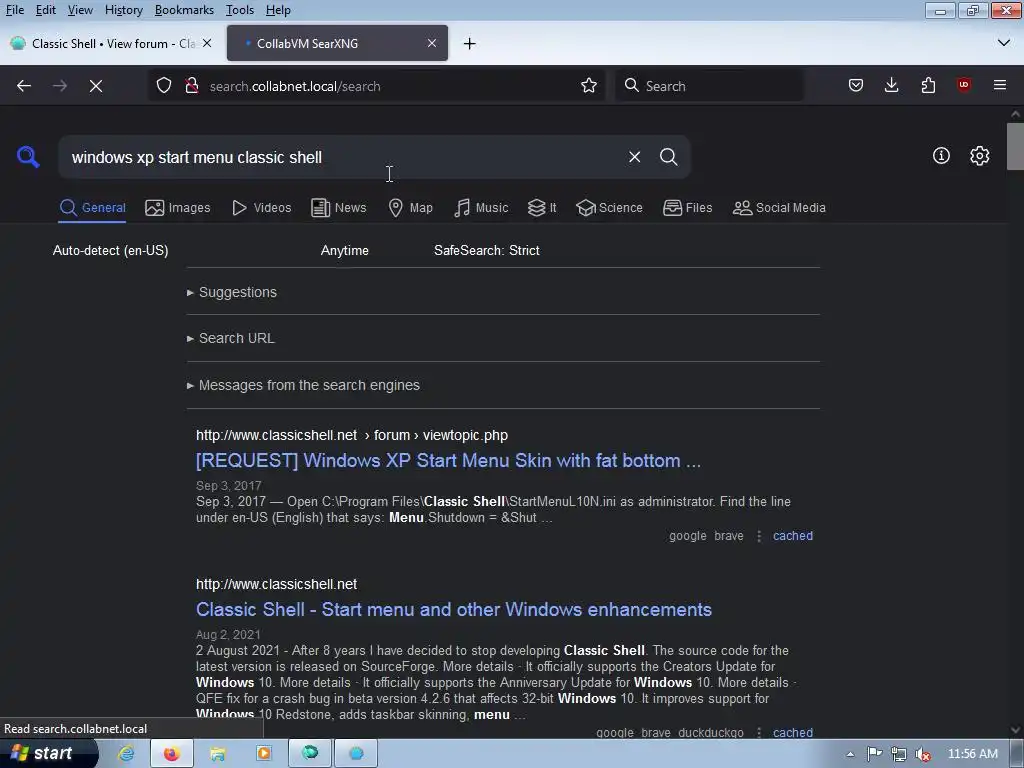Click the network connection tray icon
The height and width of the screenshot is (768, 1024).
(x=899, y=754)
